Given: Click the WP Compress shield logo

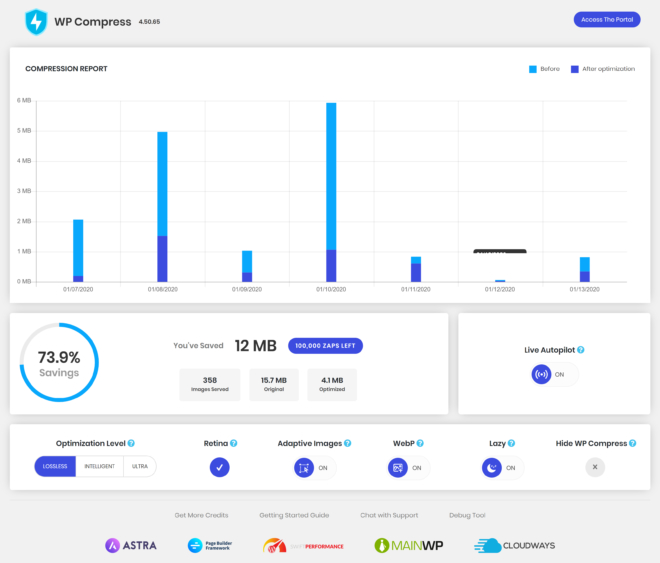Looking at the screenshot, I should [x=36, y=21].
